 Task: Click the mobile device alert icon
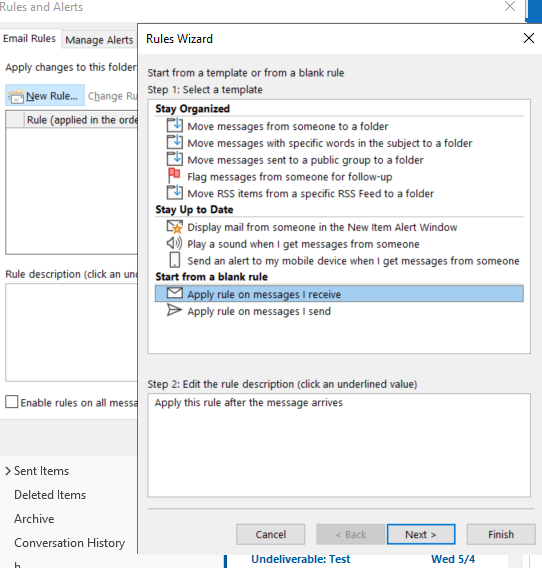(175, 260)
